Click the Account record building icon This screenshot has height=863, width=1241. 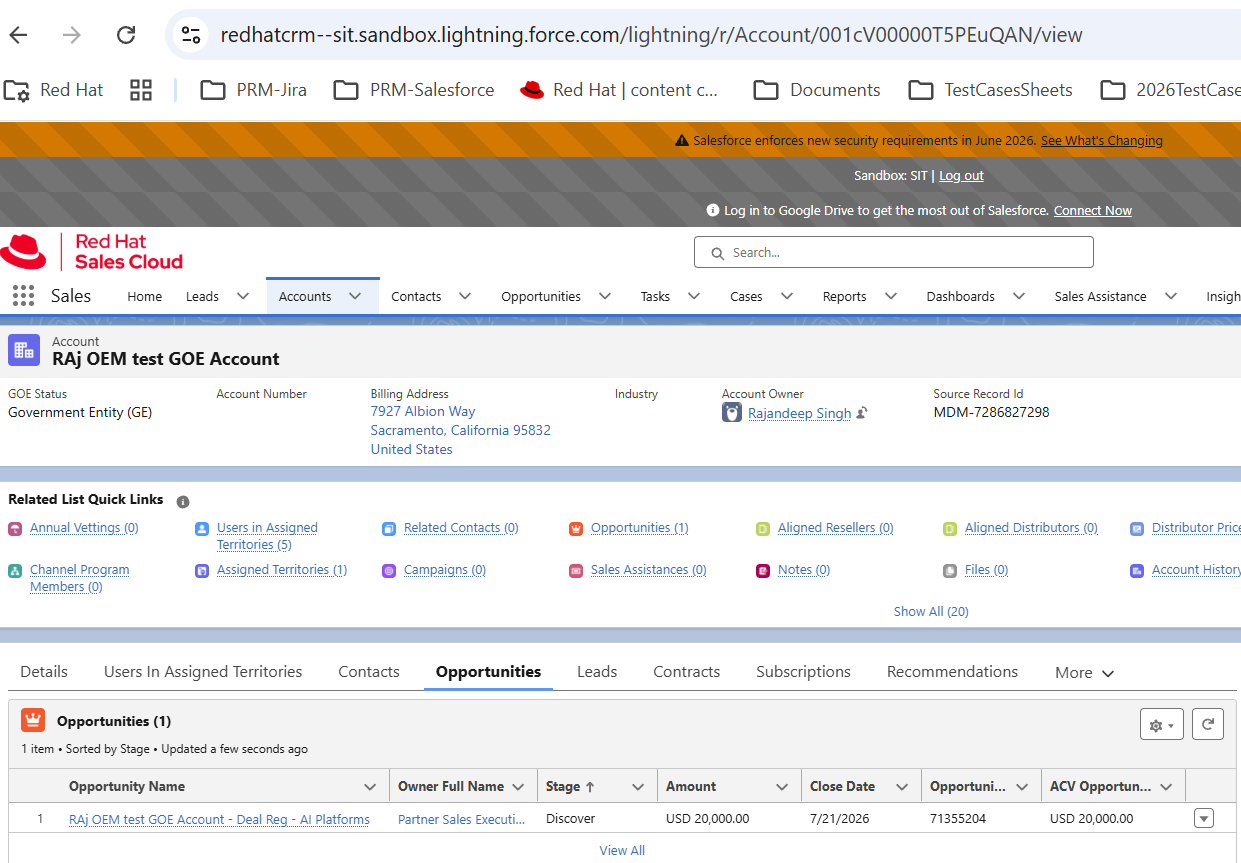point(24,350)
